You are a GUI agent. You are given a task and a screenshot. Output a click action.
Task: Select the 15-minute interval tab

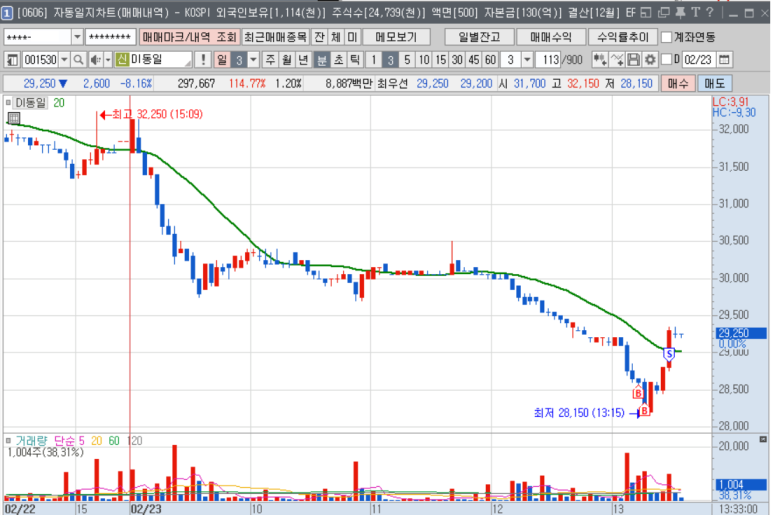440,60
